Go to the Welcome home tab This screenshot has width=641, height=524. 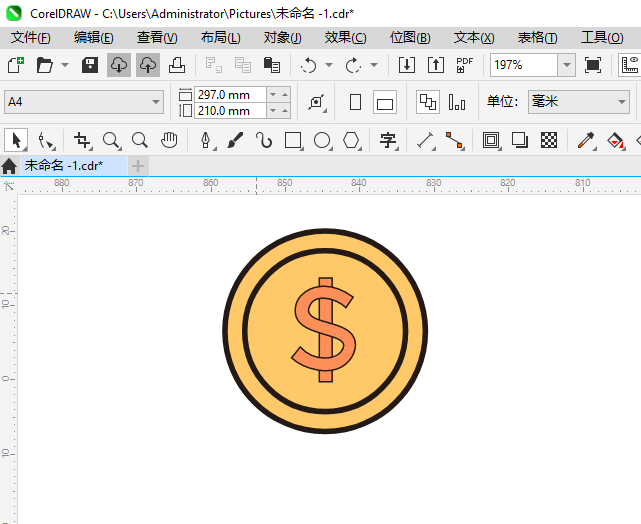9,166
